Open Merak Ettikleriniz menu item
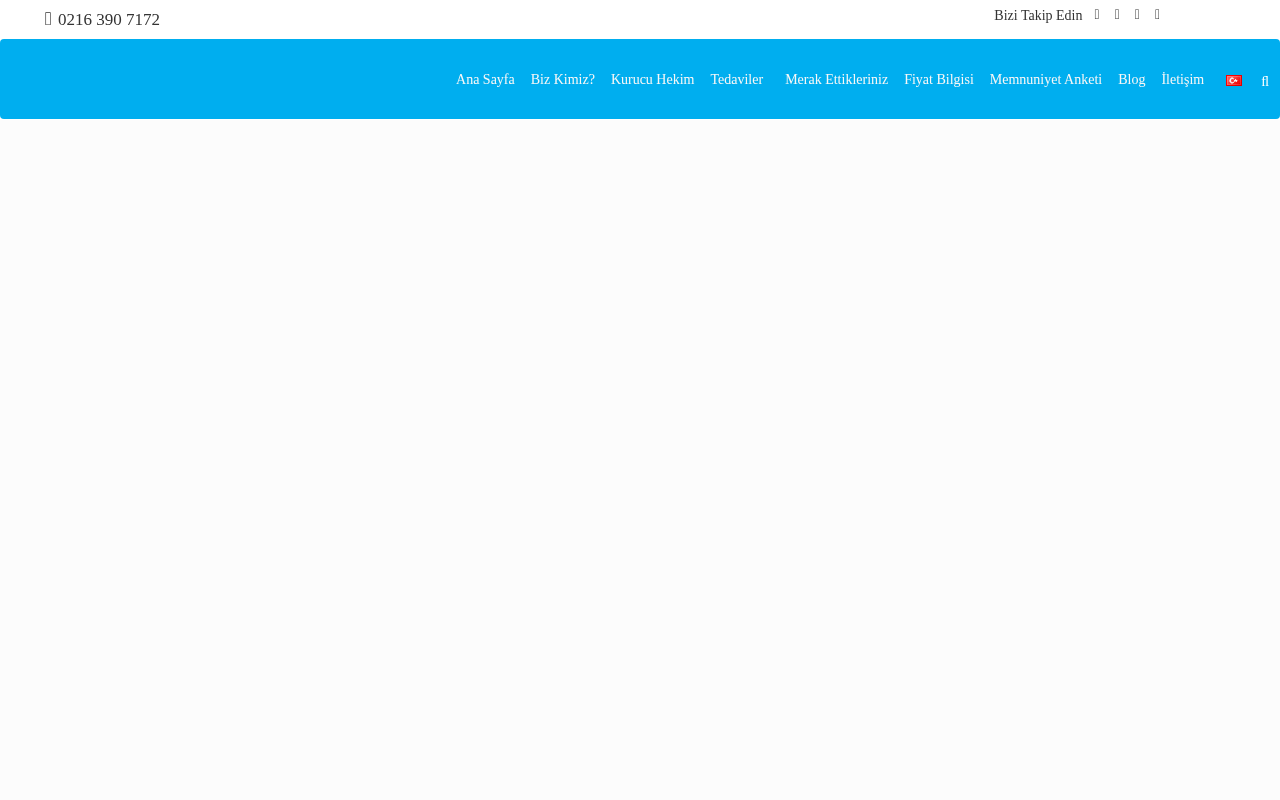 836,80
